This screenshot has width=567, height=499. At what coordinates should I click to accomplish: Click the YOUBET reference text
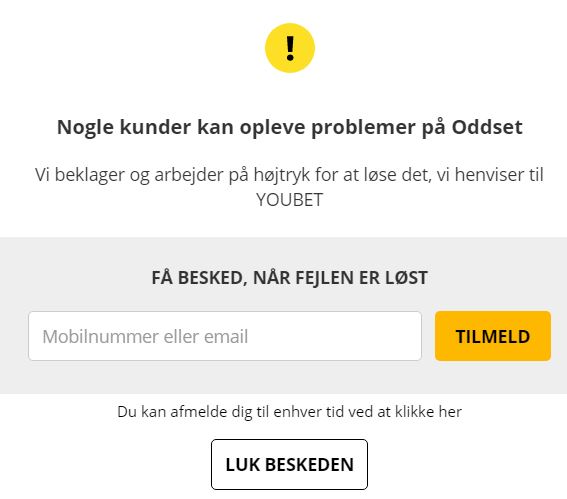coord(289,200)
